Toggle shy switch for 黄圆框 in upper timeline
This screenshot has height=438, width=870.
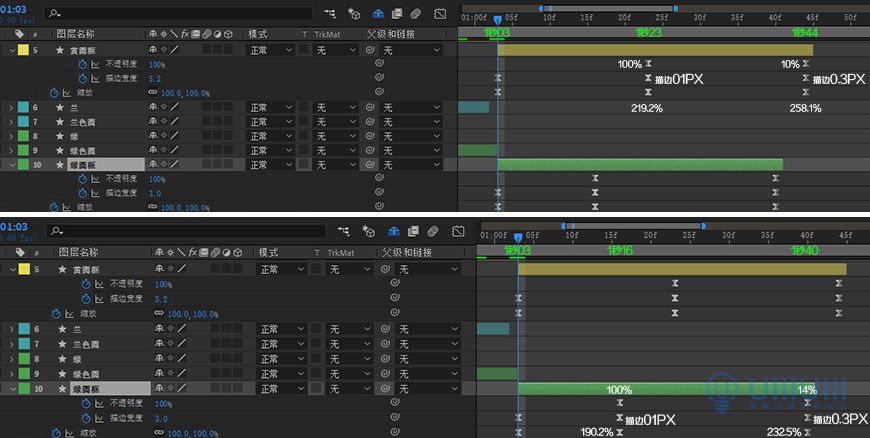153,50
